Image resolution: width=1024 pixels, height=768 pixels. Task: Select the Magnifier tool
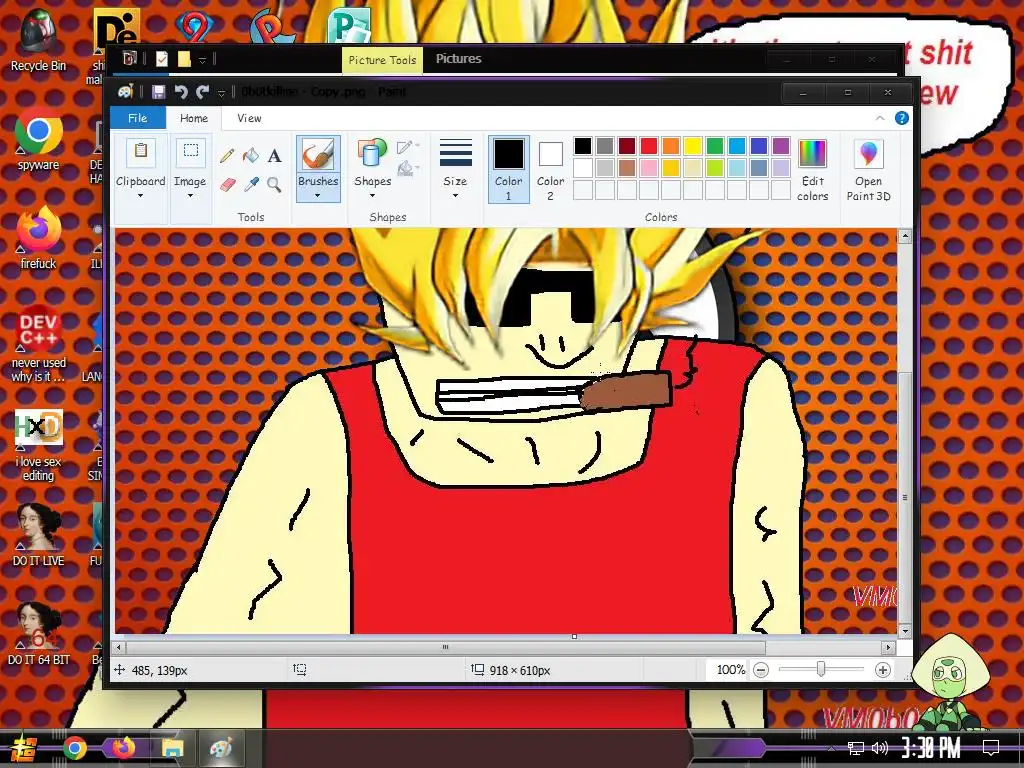[274, 185]
